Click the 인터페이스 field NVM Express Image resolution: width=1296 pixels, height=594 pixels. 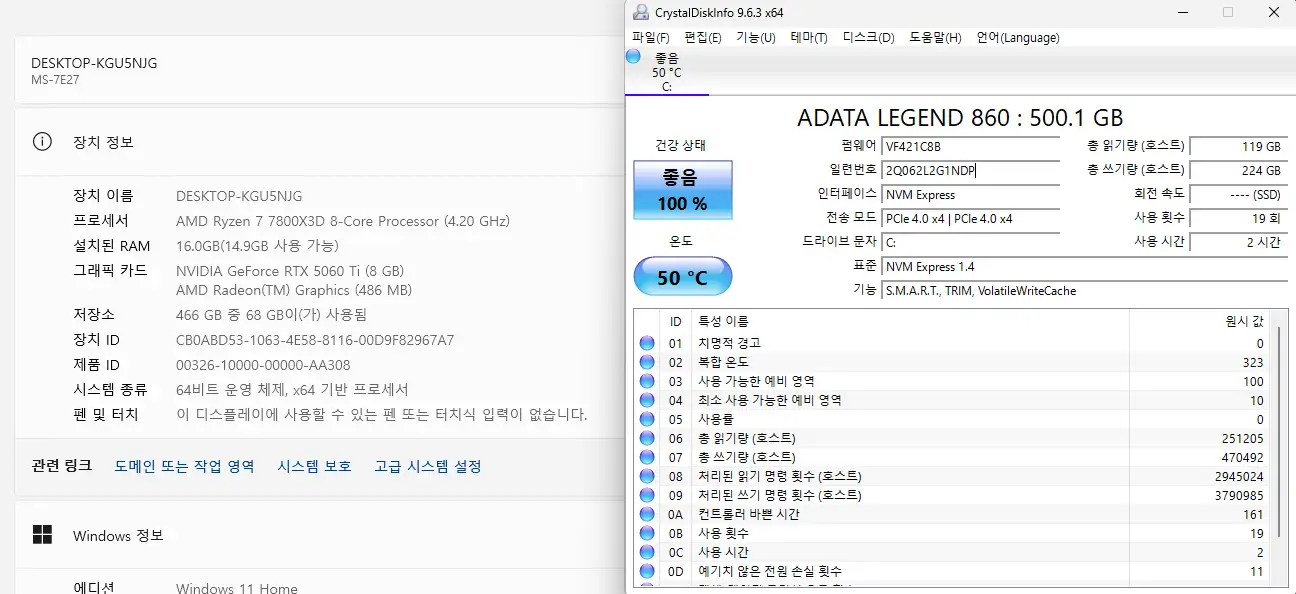click(x=970, y=195)
